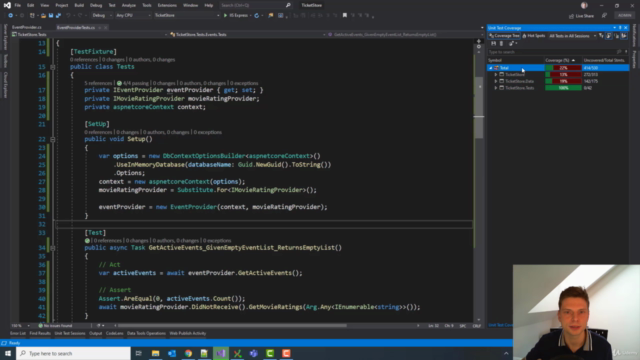Viewport: 640px width, 360px height.
Task: Click the Undo arrow in the toolbar
Action: [x=68, y=16]
